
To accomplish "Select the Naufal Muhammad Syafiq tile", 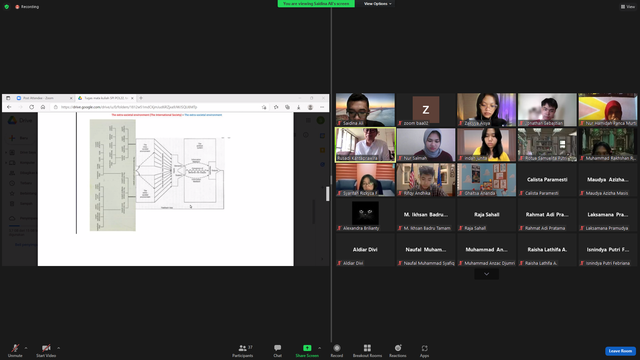I will [426, 250].
